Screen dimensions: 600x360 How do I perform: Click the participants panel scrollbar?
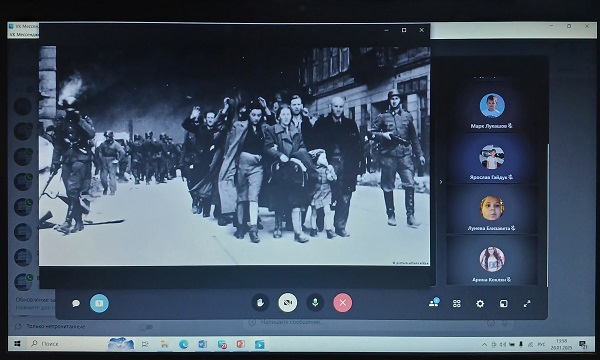[548, 214]
